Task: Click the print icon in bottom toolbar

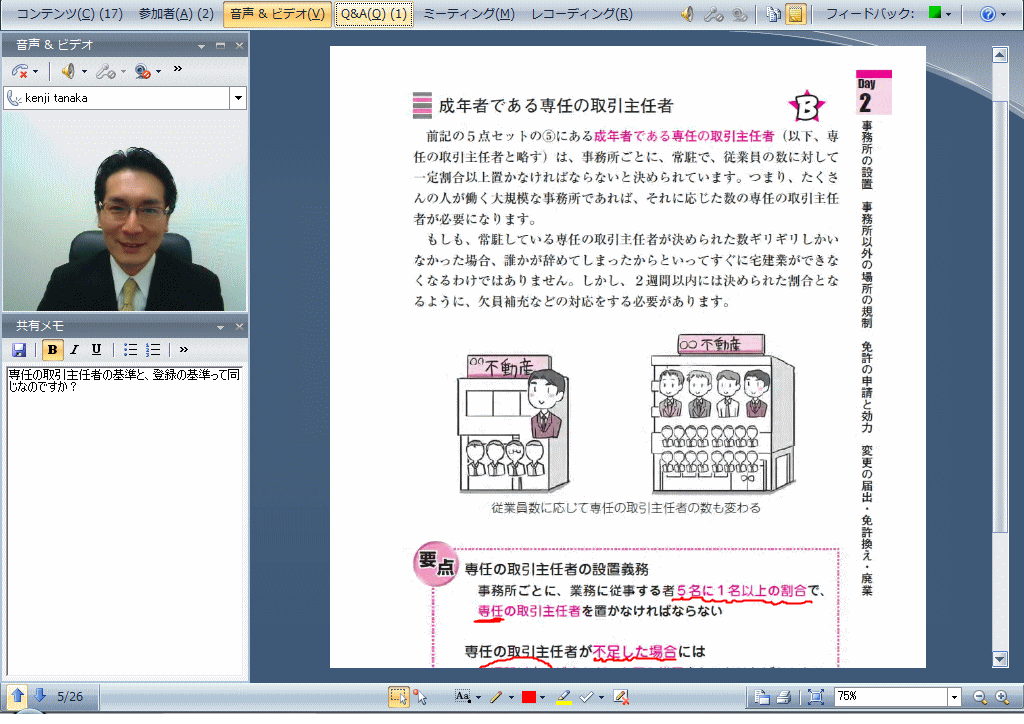Action: point(784,697)
